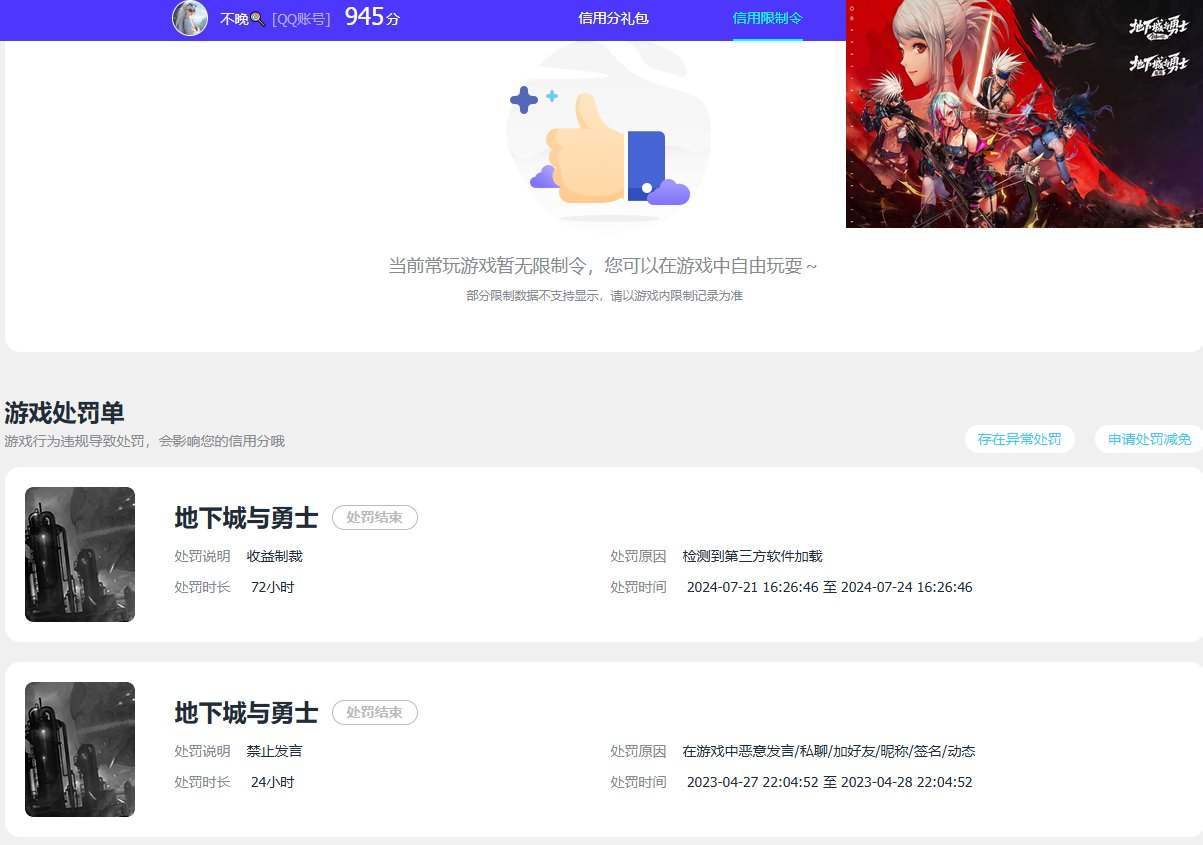Select the 2023-04-27 penalty time range
Image resolution: width=1203 pixels, height=845 pixels.
click(829, 782)
